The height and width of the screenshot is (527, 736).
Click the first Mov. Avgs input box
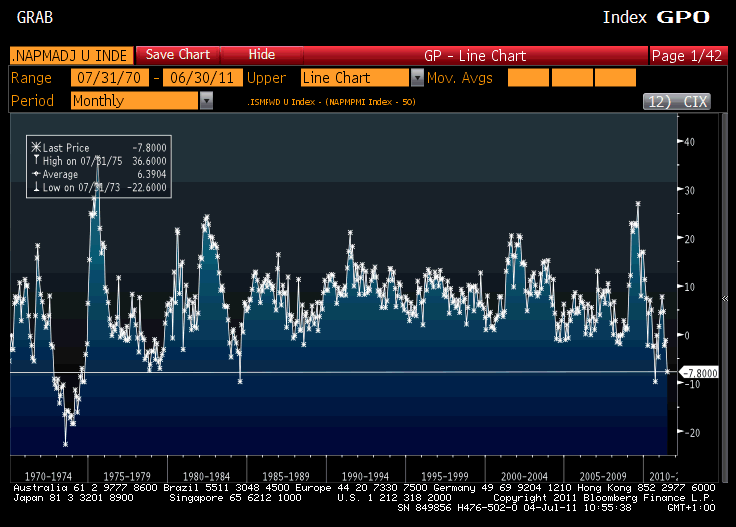click(x=528, y=78)
